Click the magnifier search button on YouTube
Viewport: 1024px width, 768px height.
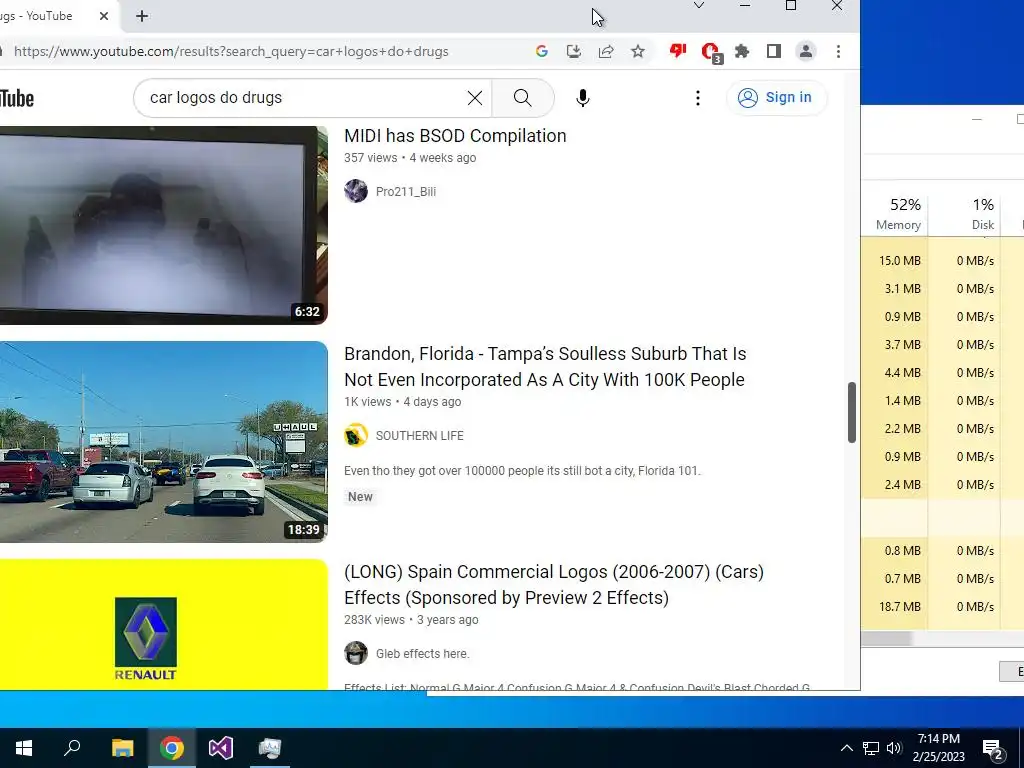[x=522, y=98]
